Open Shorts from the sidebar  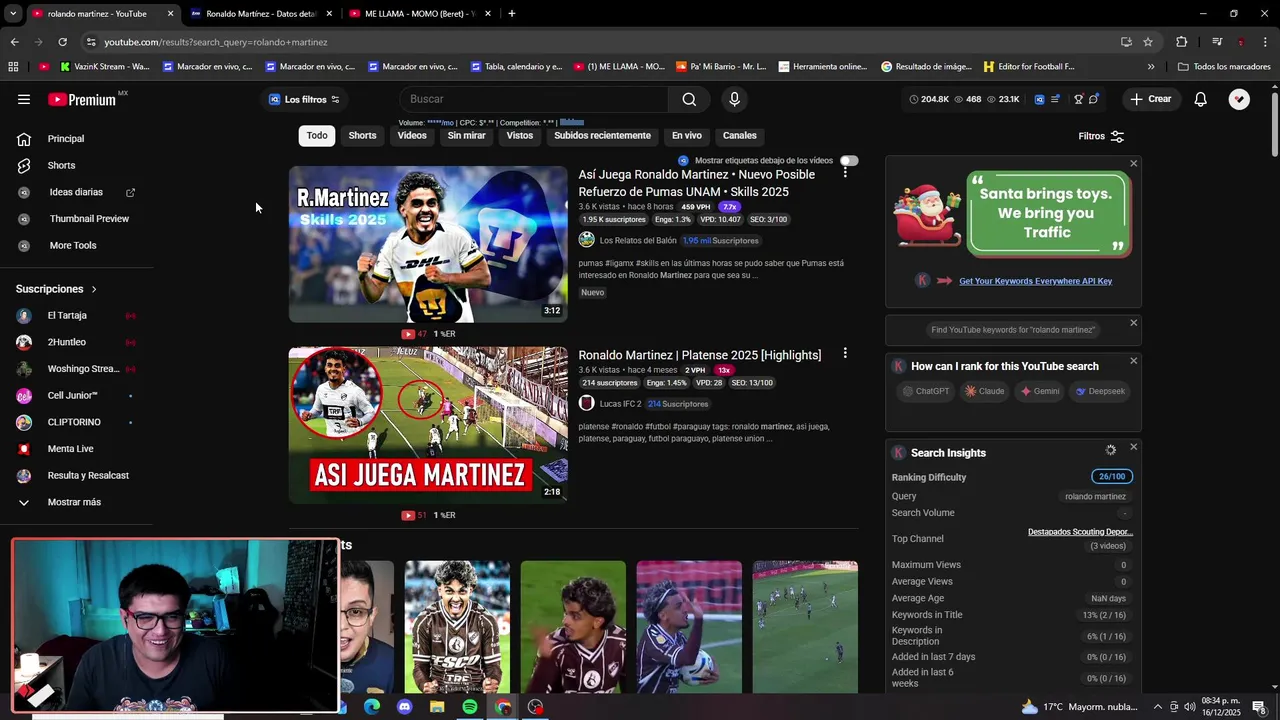60,165
